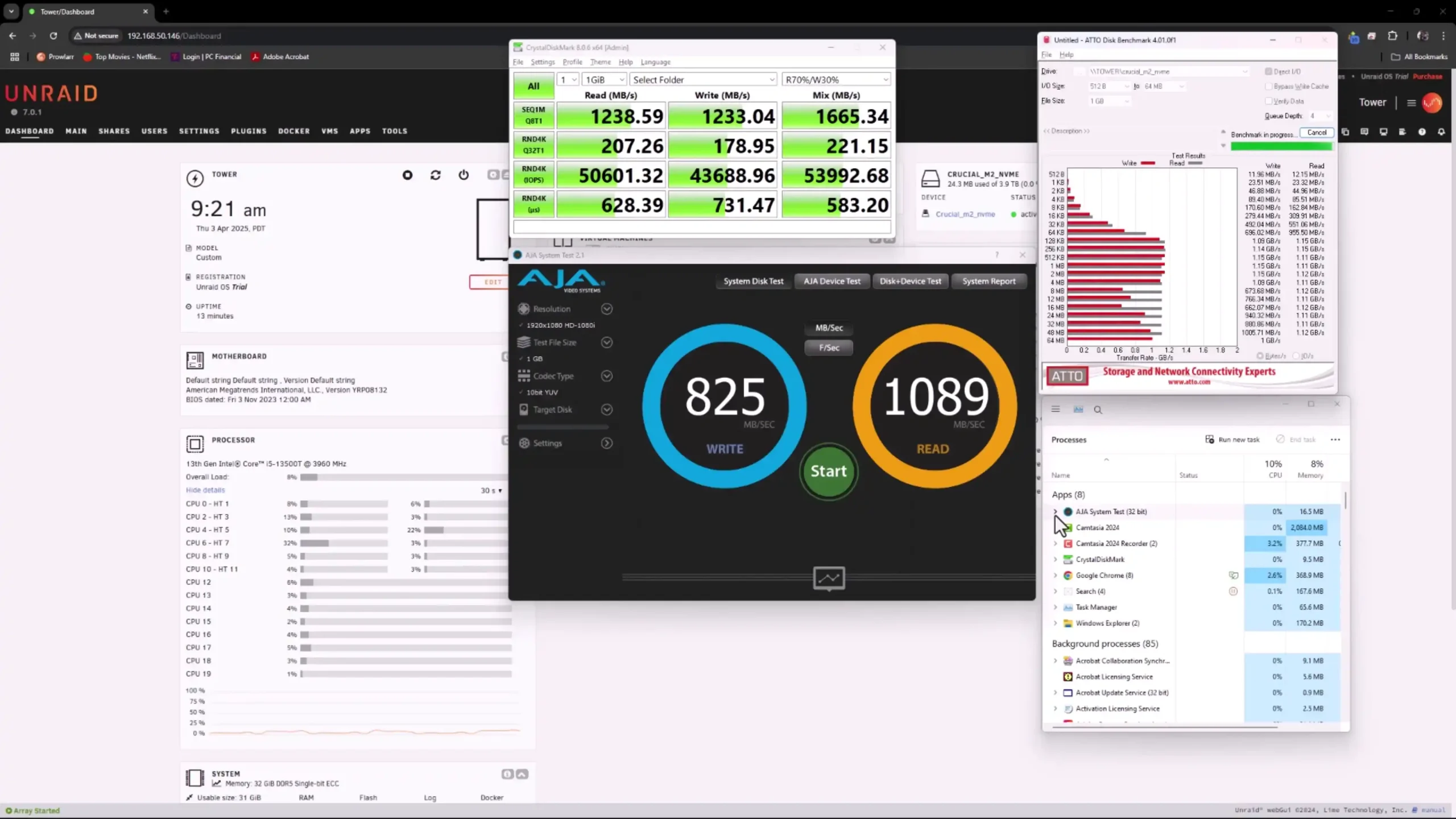Open a new browser tab
The width and height of the screenshot is (1456, 819).
click(166, 11)
